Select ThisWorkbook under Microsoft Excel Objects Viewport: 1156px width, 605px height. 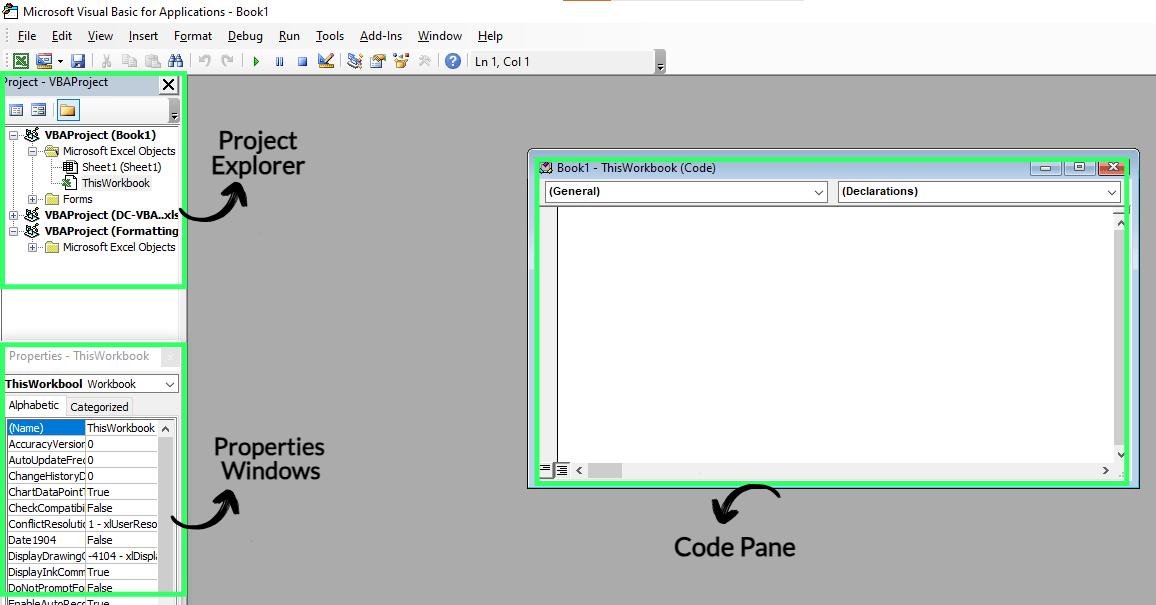click(113, 183)
